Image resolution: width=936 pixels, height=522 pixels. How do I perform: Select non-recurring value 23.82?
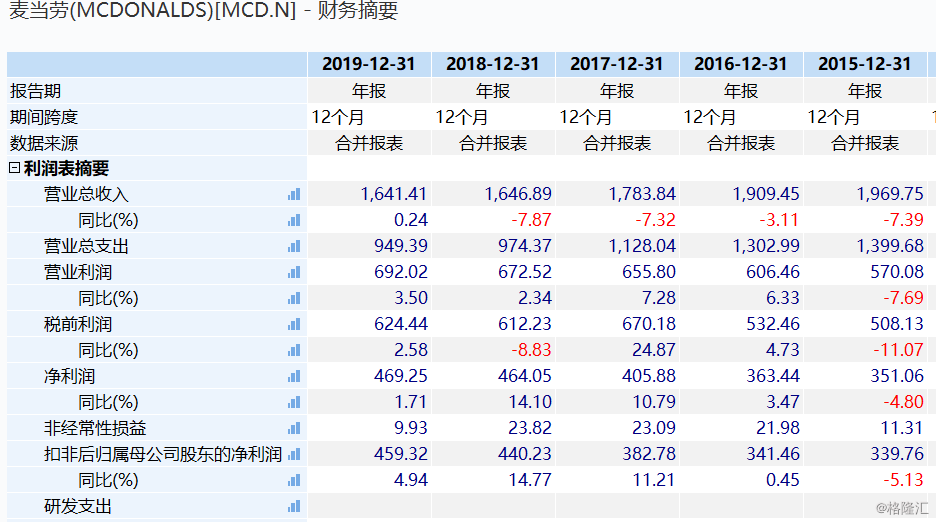530,428
